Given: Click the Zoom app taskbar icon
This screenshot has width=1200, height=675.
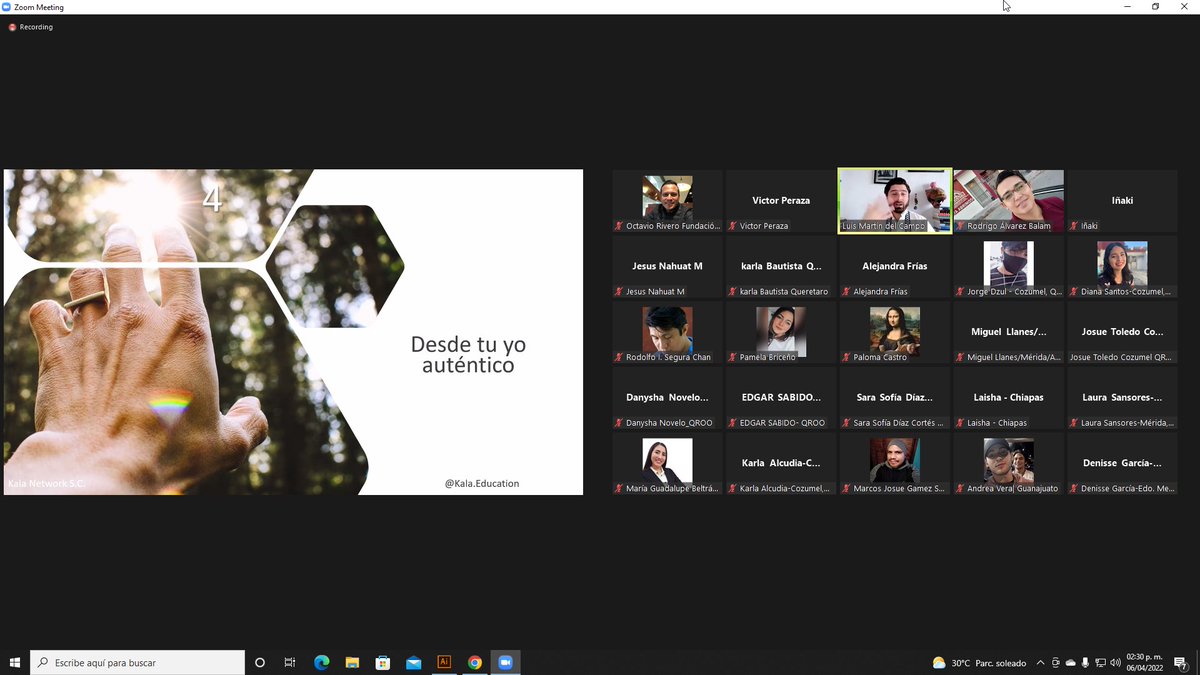Looking at the screenshot, I should coord(505,662).
